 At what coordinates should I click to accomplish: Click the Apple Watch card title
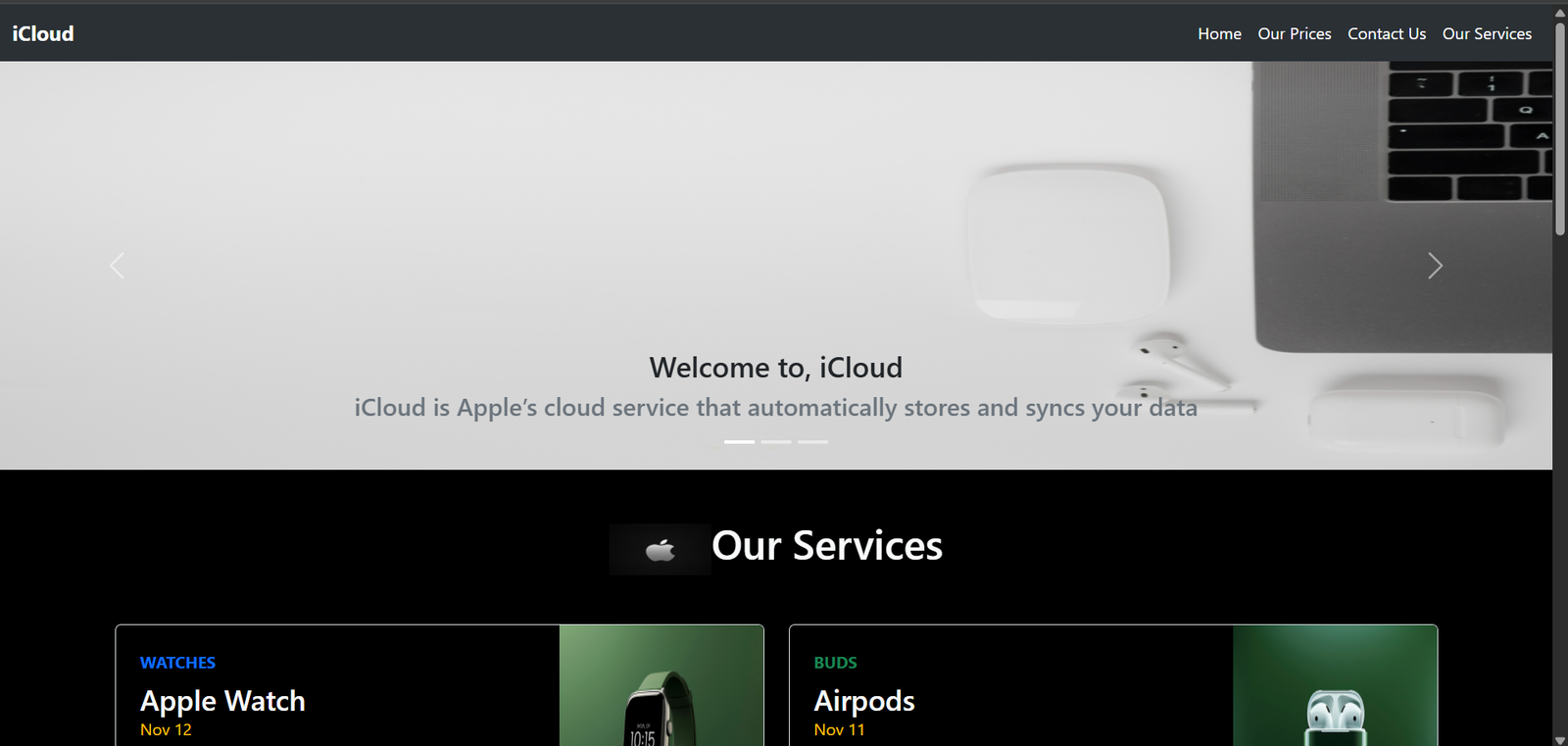point(222,701)
